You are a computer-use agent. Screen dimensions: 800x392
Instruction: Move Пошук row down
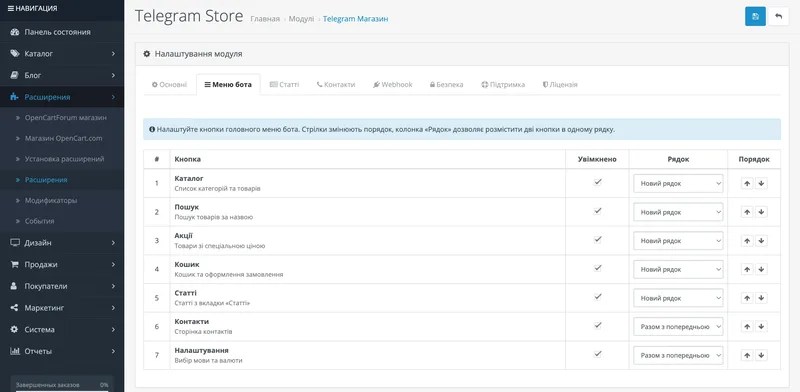761,212
